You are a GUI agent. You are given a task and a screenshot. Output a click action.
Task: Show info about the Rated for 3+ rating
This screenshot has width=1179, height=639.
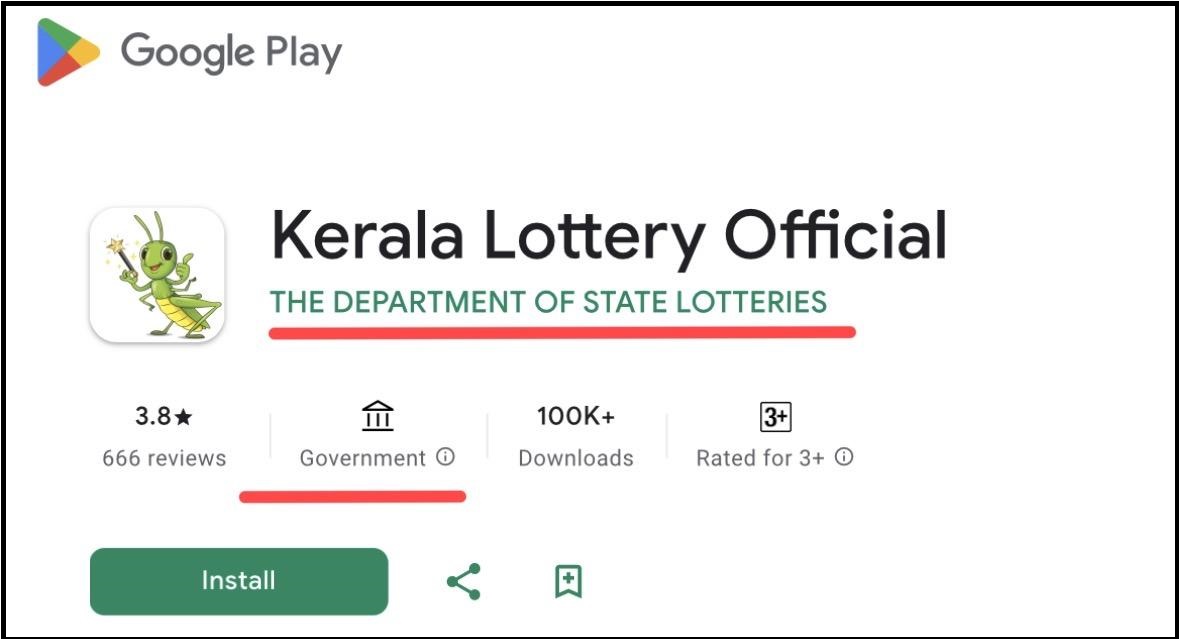point(845,457)
